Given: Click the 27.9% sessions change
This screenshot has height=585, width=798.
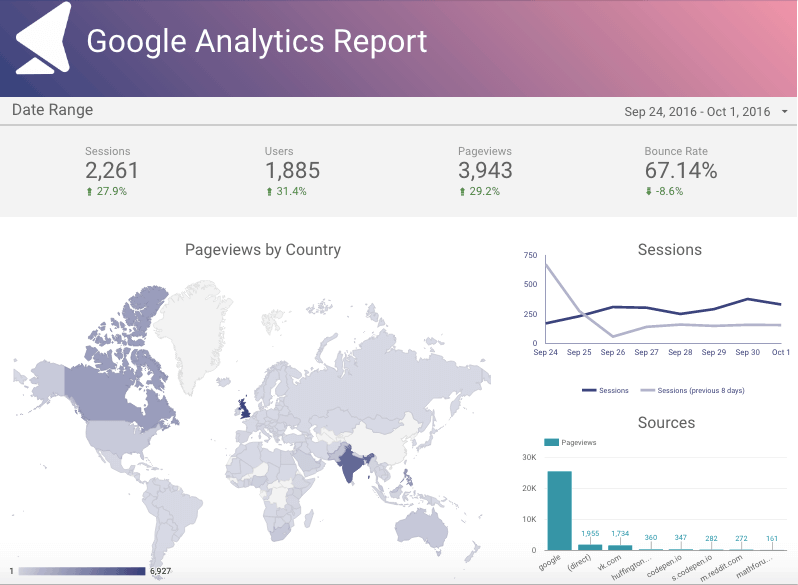Looking at the screenshot, I should click(111, 191).
